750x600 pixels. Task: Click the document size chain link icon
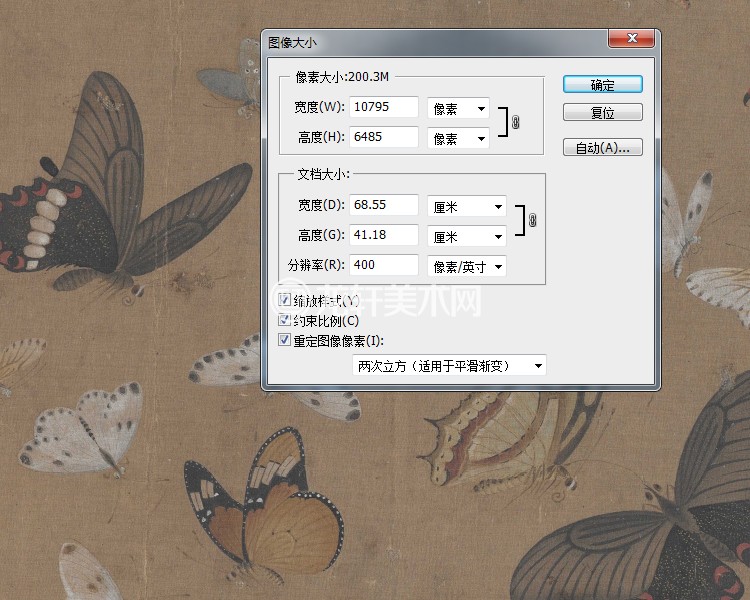click(532, 220)
